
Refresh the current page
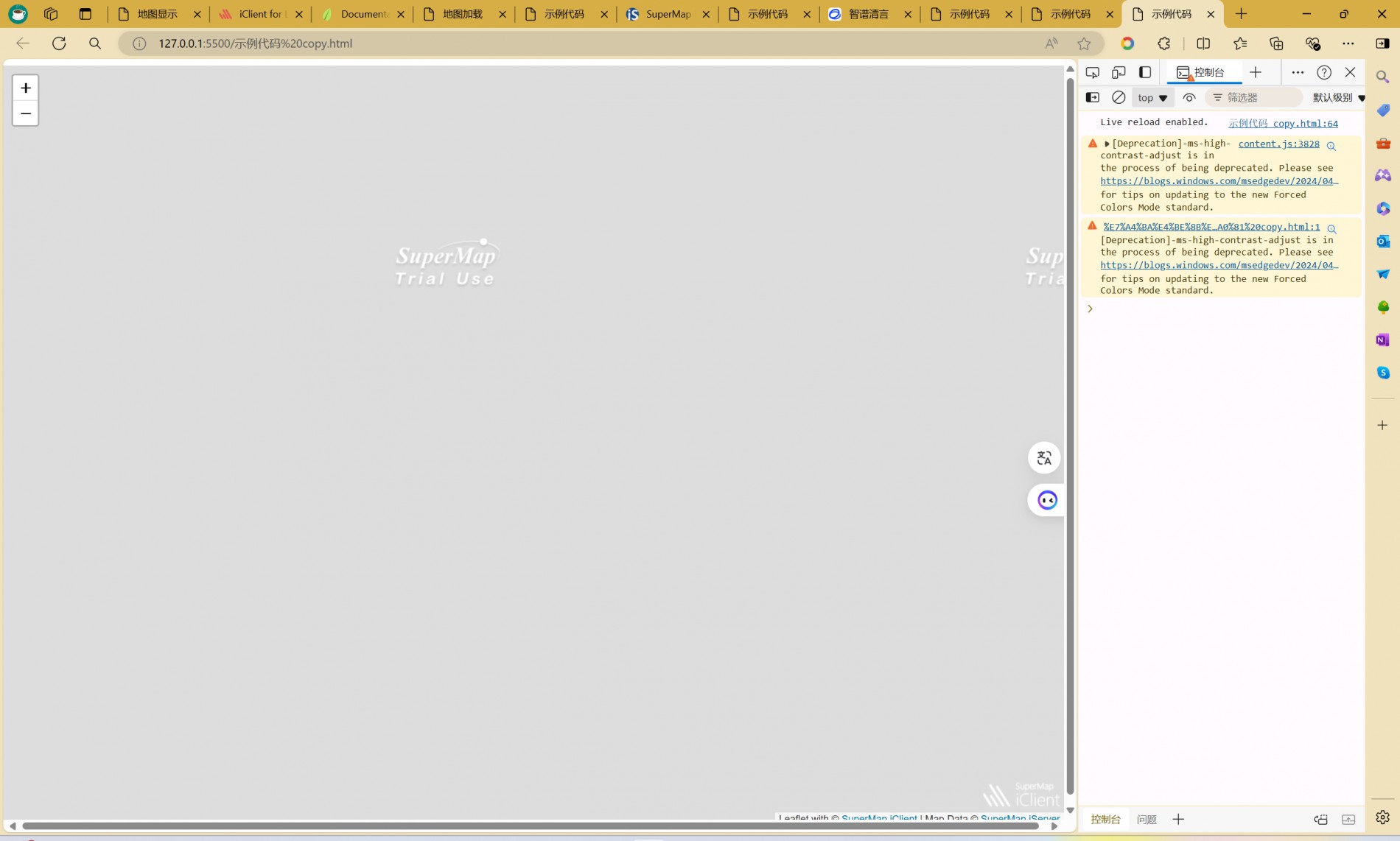[x=59, y=43]
